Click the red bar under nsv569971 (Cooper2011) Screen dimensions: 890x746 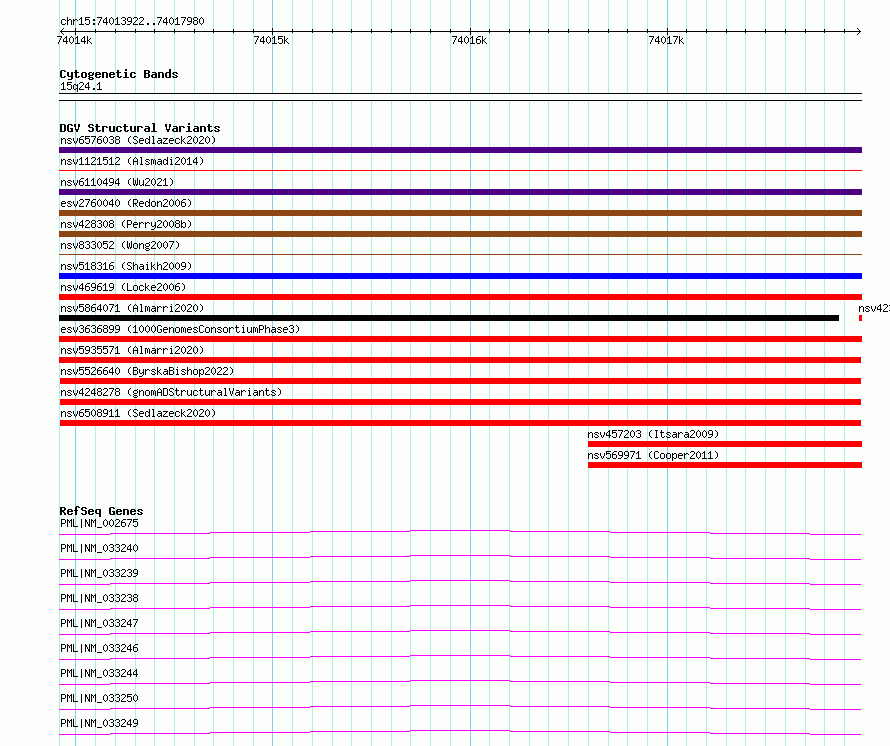click(x=725, y=465)
